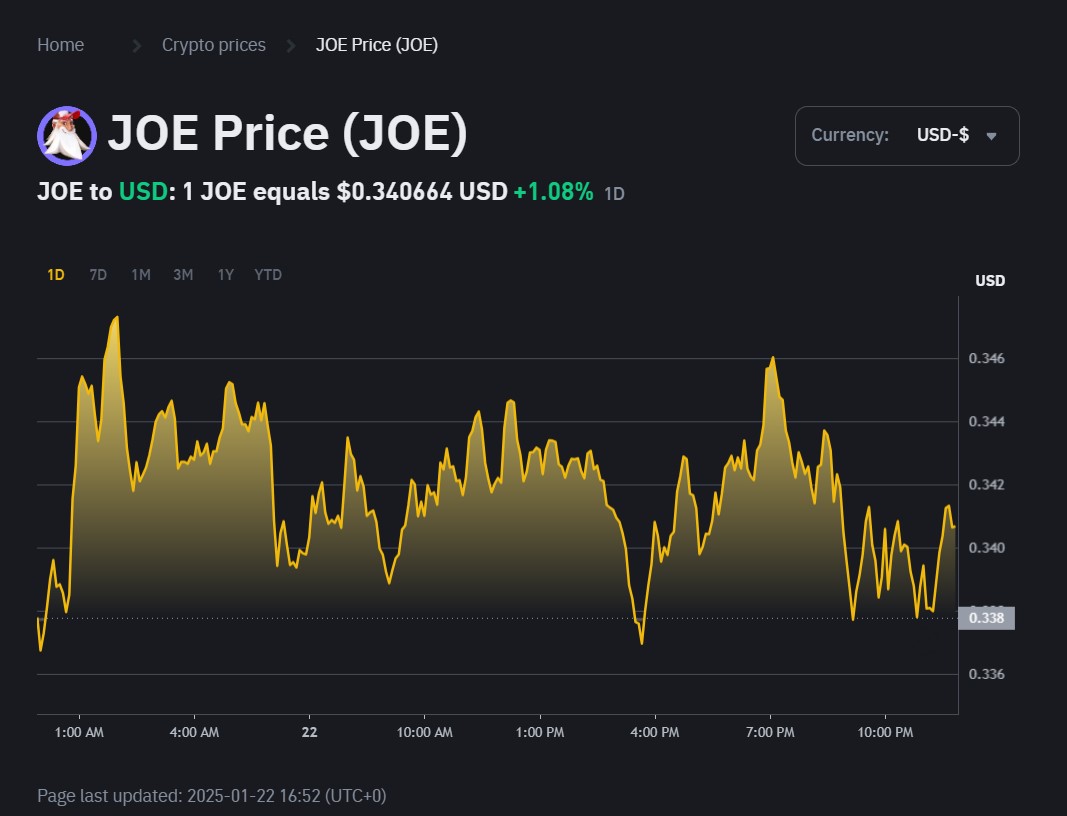Click the JOE wizard coin logo
The height and width of the screenshot is (816, 1067).
pyautogui.click(x=67, y=136)
